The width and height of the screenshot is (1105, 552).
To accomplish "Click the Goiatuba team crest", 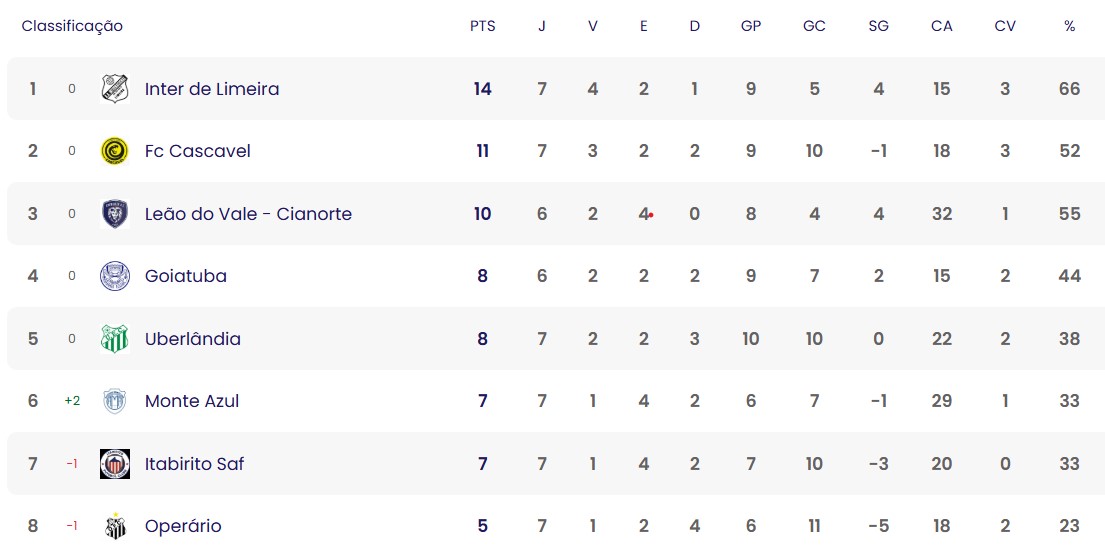I will pos(115,276).
